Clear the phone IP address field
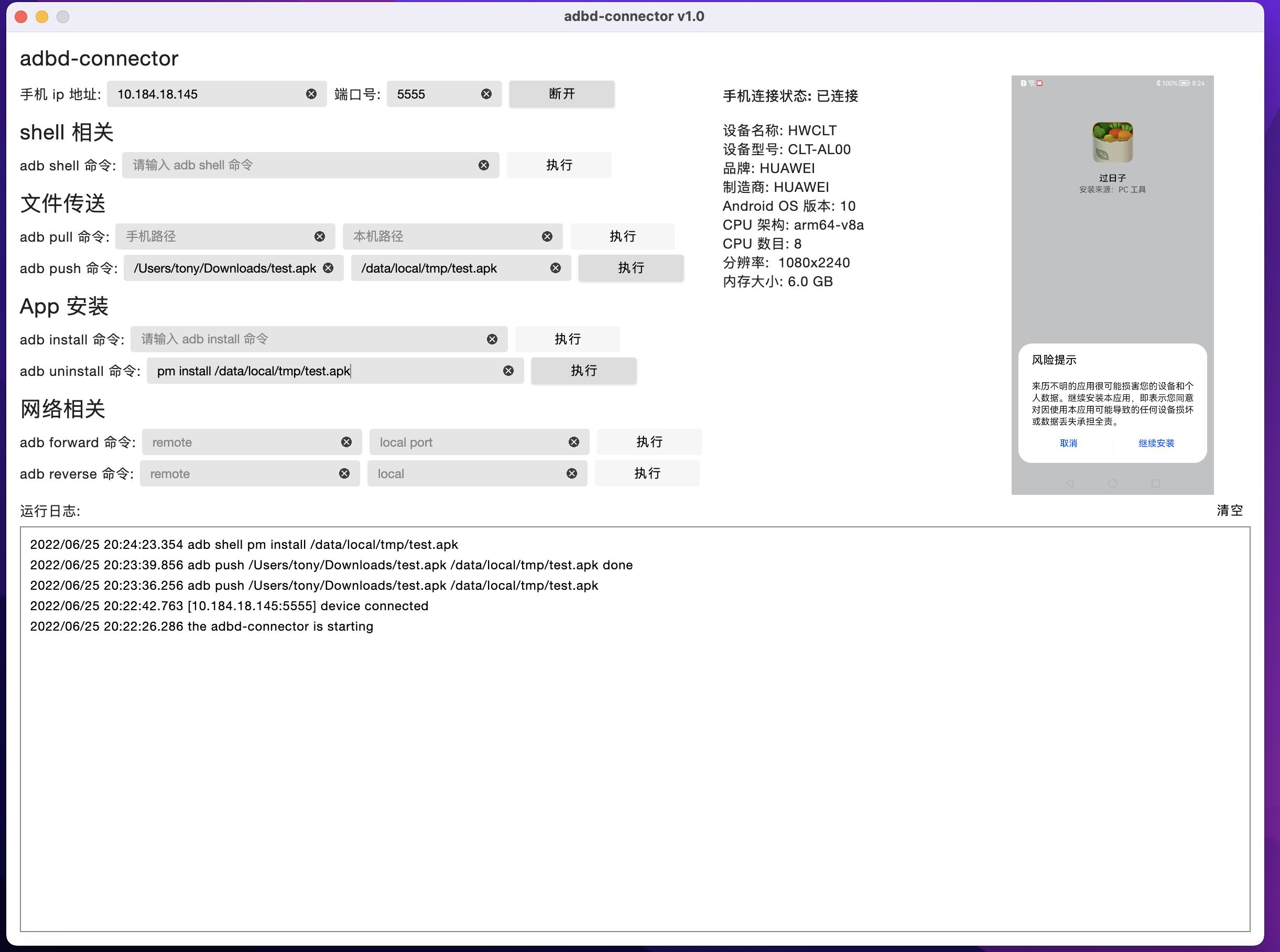 (311, 94)
